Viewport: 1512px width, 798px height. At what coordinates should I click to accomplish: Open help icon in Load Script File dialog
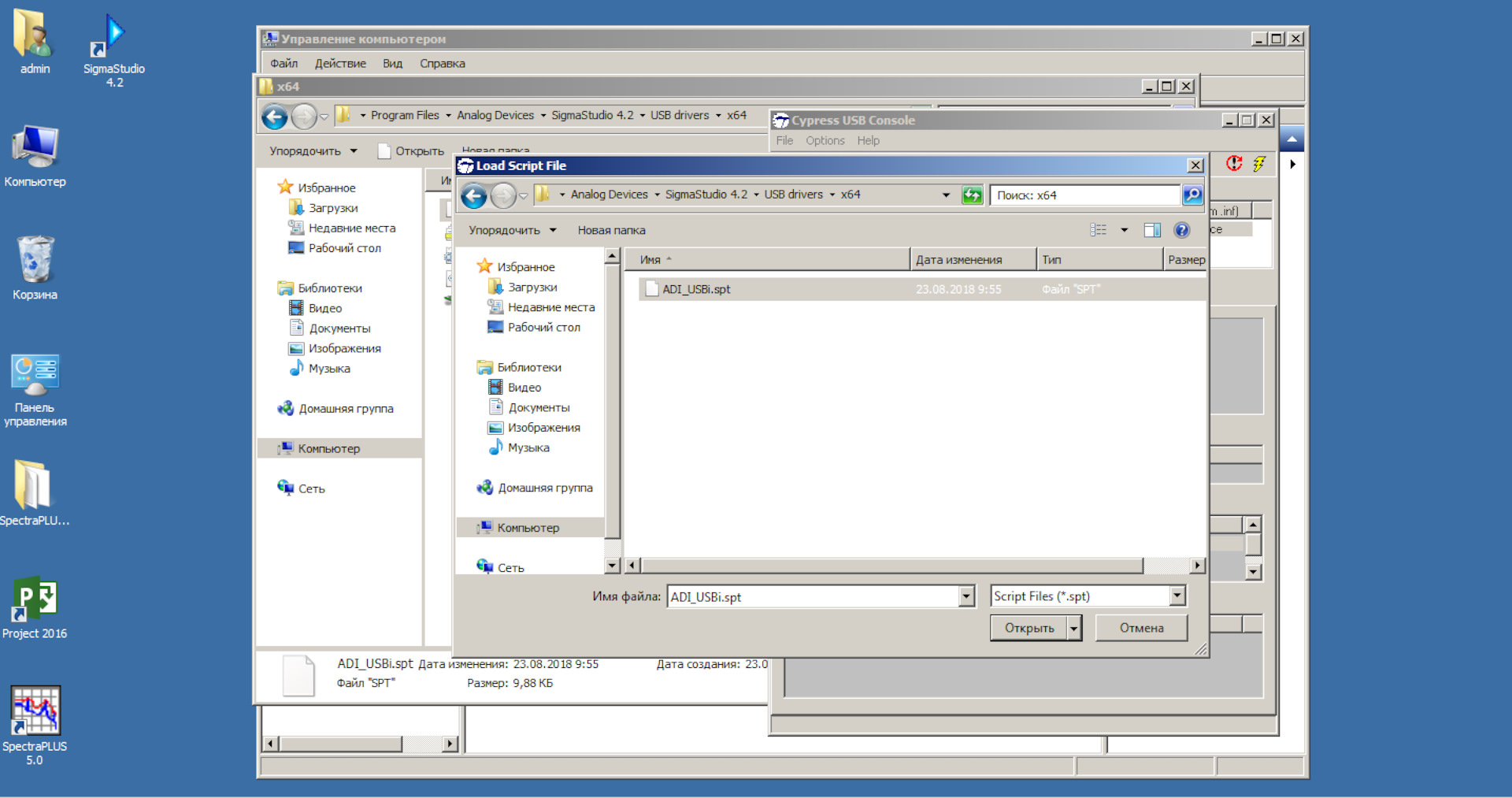click(x=1181, y=230)
